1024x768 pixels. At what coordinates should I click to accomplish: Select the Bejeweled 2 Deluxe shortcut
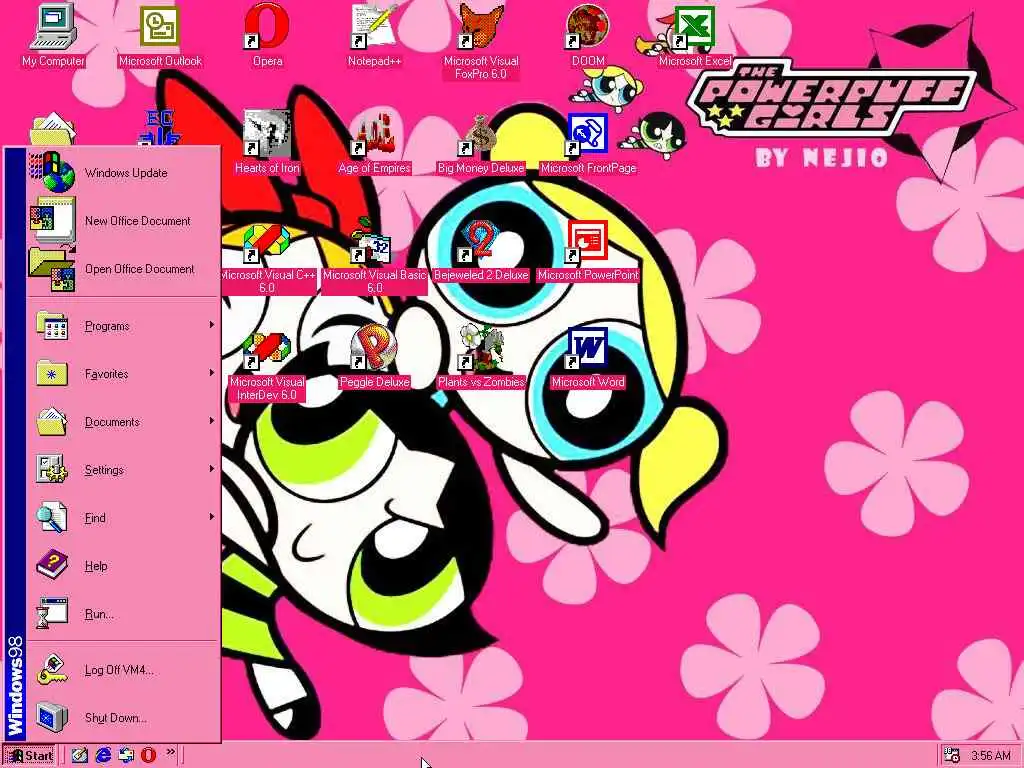pos(481,251)
